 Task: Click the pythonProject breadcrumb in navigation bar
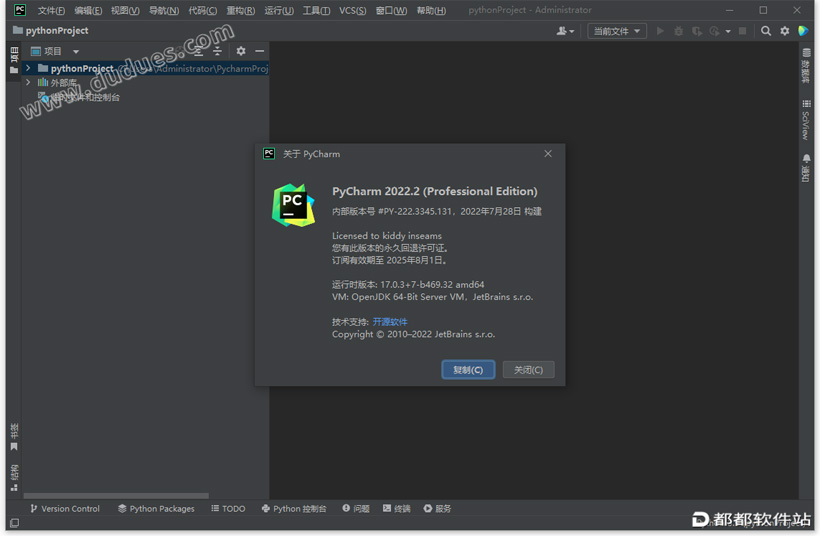50,30
